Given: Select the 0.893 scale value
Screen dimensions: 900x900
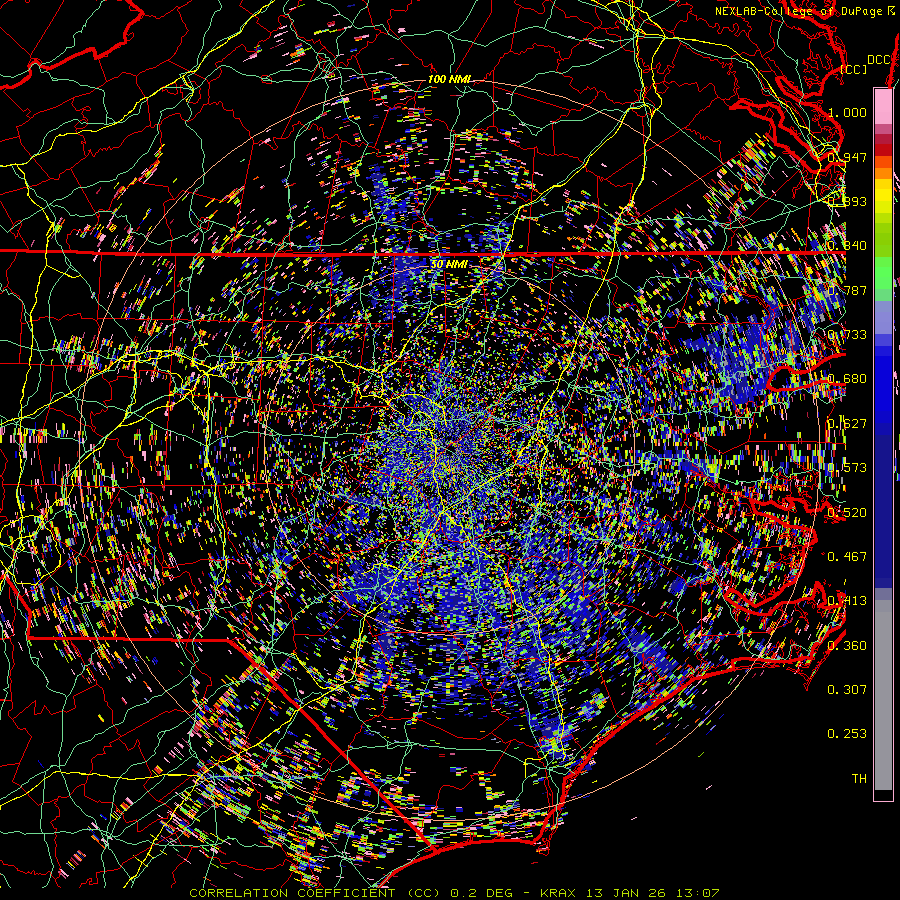Looking at the screenshot, I should 847,201.
